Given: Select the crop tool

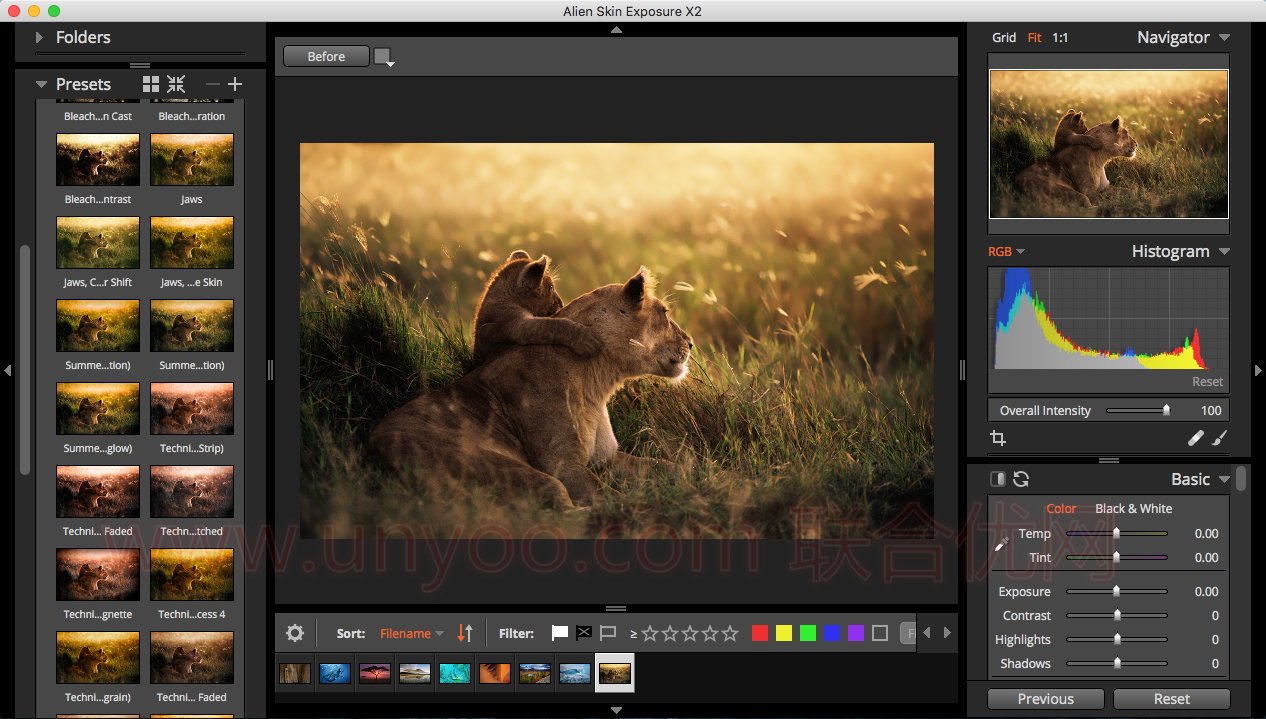Looking at the screenshot, I should click(998, 438).
